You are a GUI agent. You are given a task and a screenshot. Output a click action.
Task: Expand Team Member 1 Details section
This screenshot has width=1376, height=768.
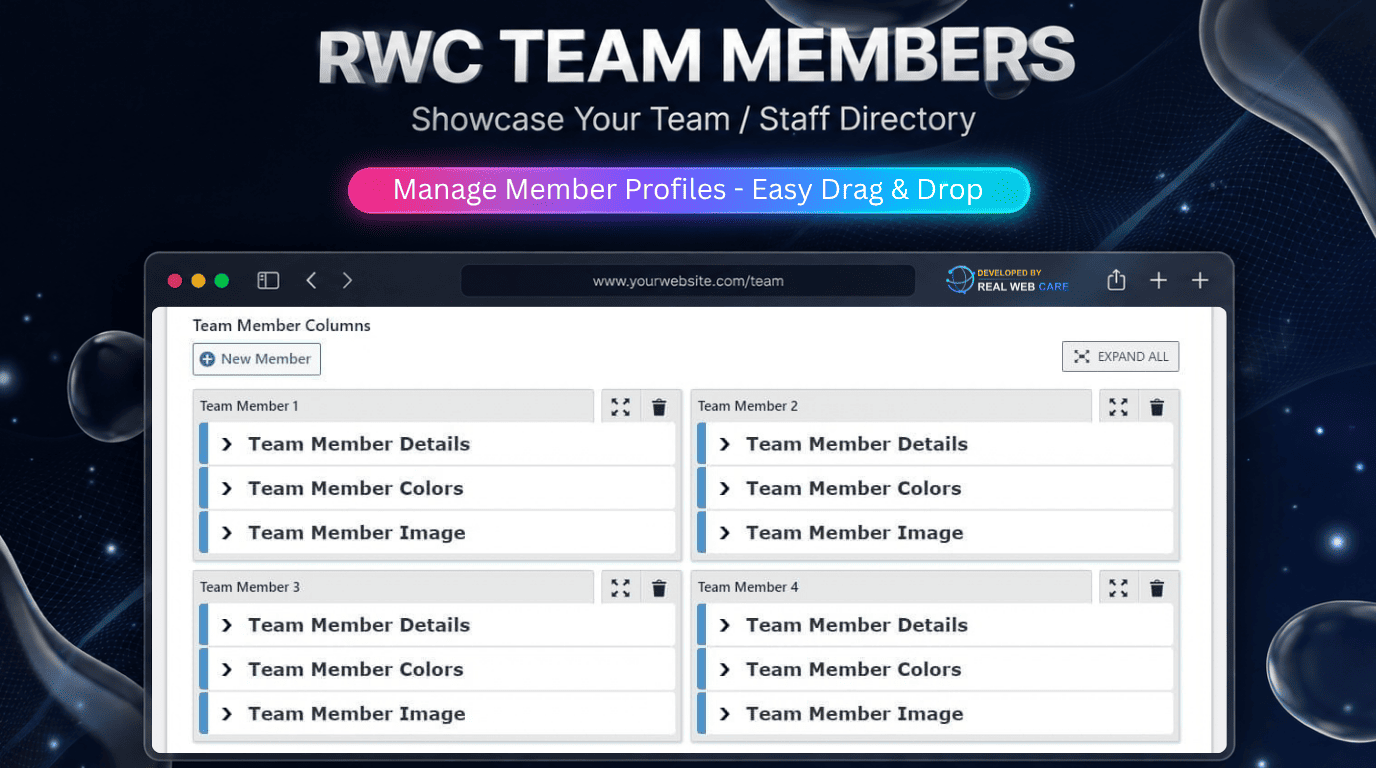click(437, 444)
